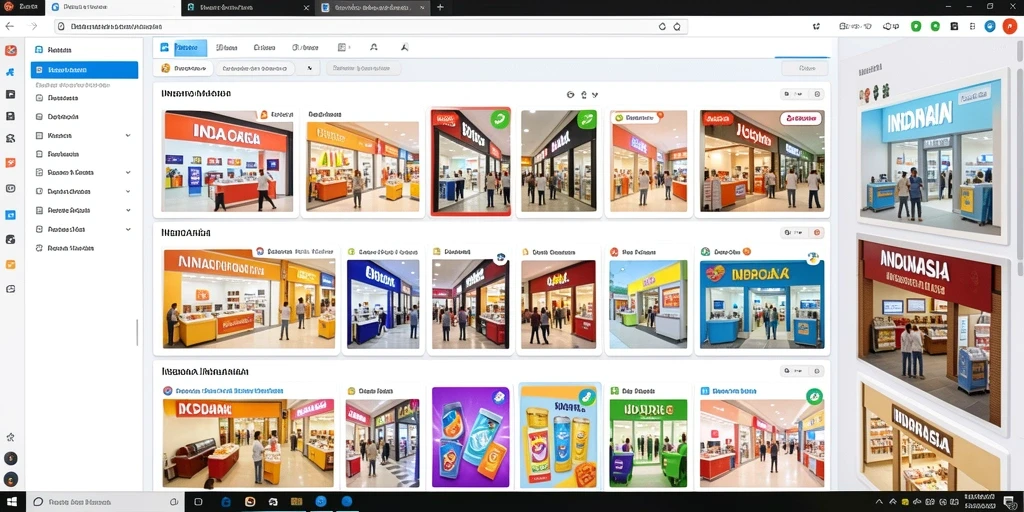Screen dimensions: 1024x512
Task: Click the Task View icon on the taskbar
Action: [199, 502]
